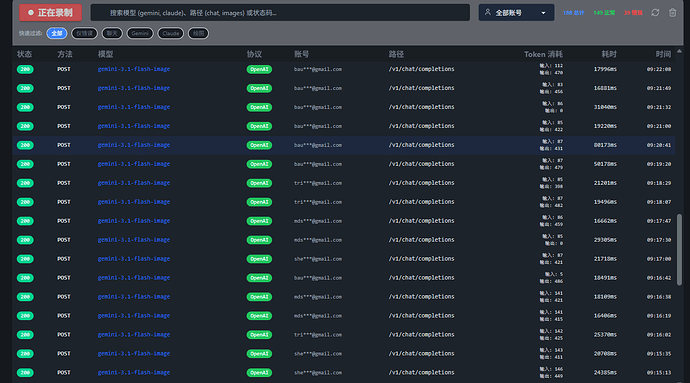Click the 188 总计 total counter

point(573,13)
